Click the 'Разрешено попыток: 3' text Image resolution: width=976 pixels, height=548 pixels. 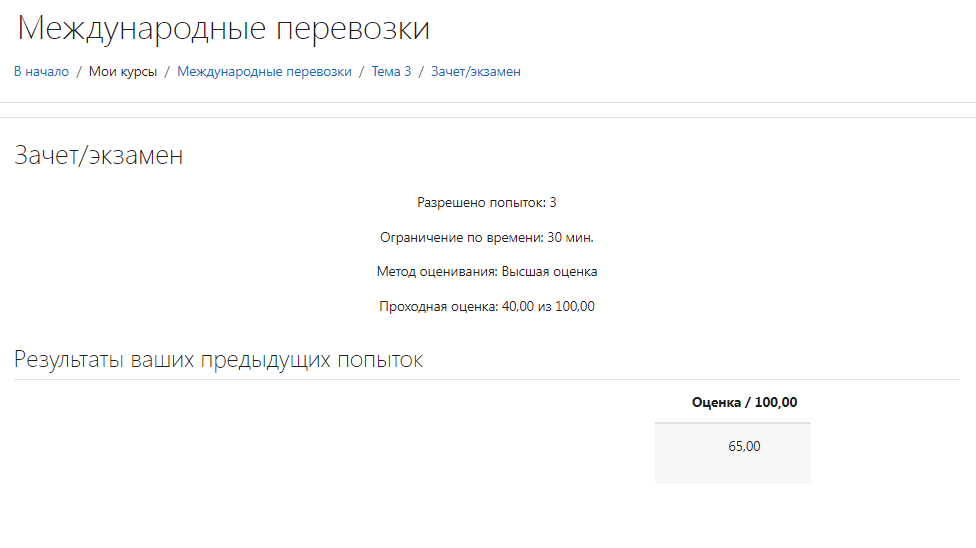[487, 202]
